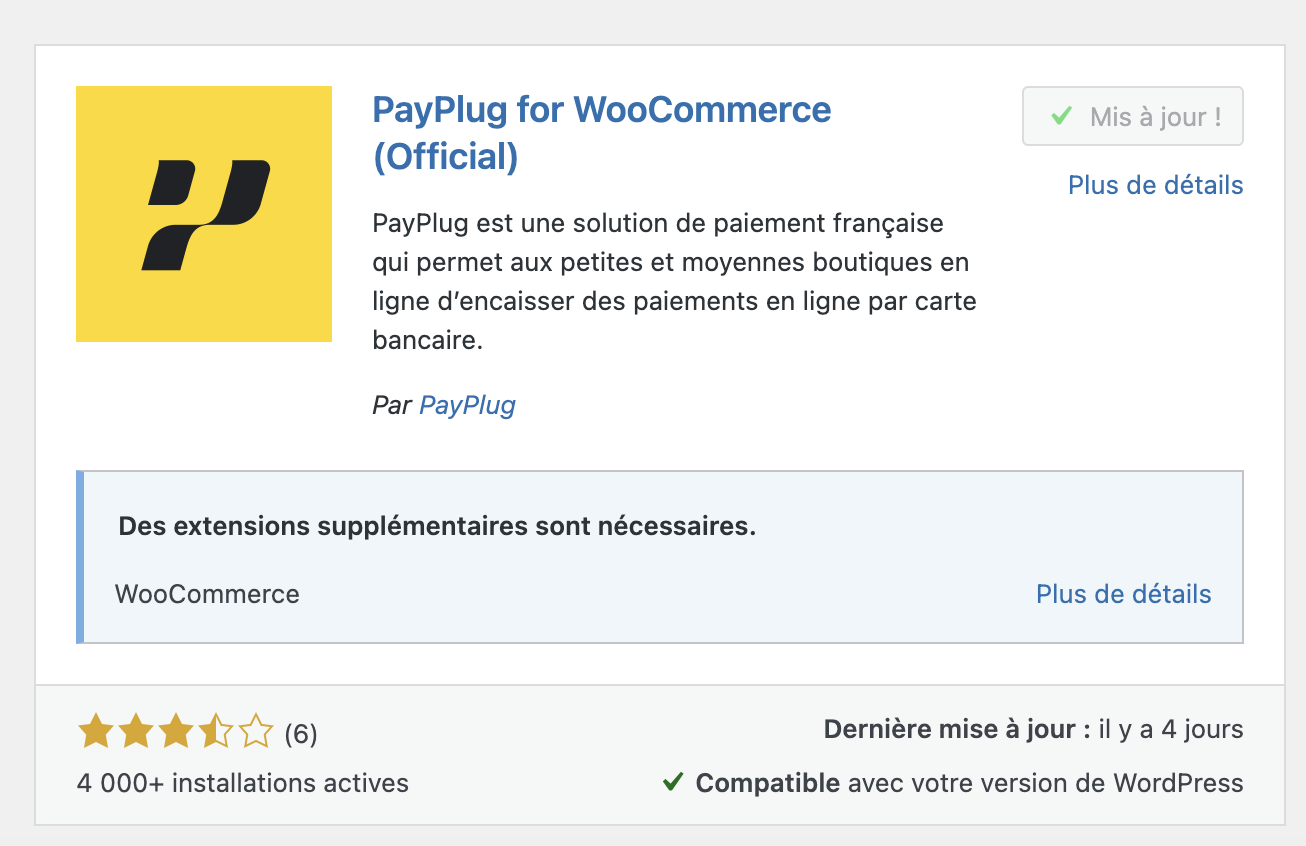Click the first rating star
Viewport: 1306px width, 846px height.
[96, 732]
